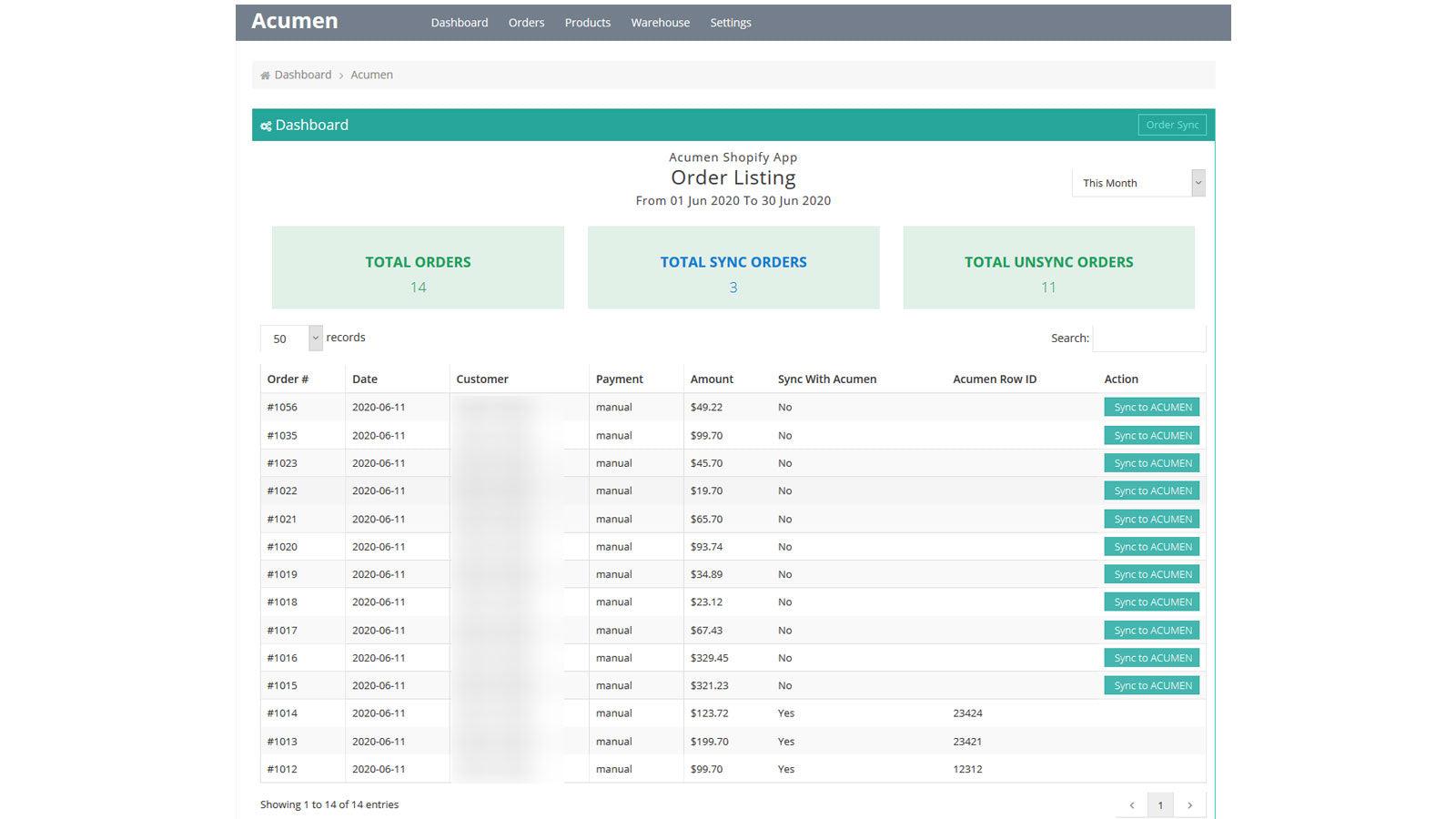Sort the table by Order # column
The image size is (1456, 819).
tap(288, 379)
